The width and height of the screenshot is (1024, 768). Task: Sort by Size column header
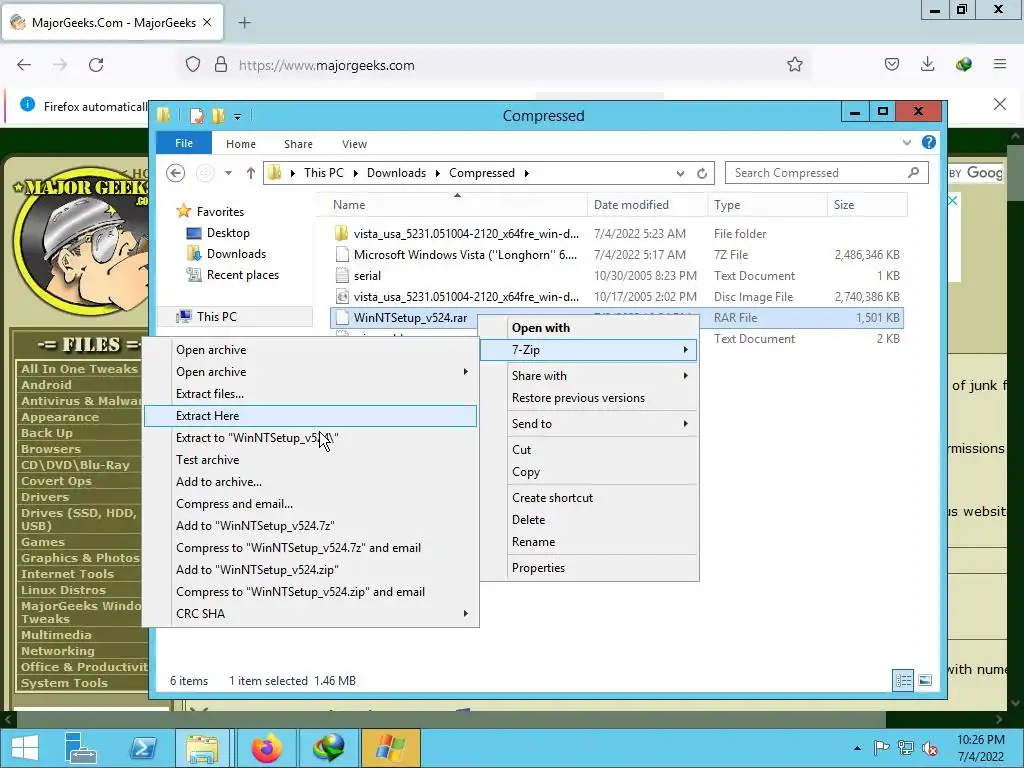[867, 204]
